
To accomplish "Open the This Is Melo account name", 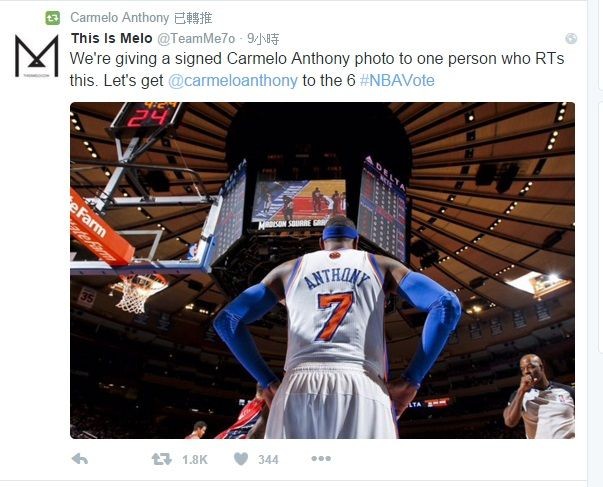I will tap(112, 38).
